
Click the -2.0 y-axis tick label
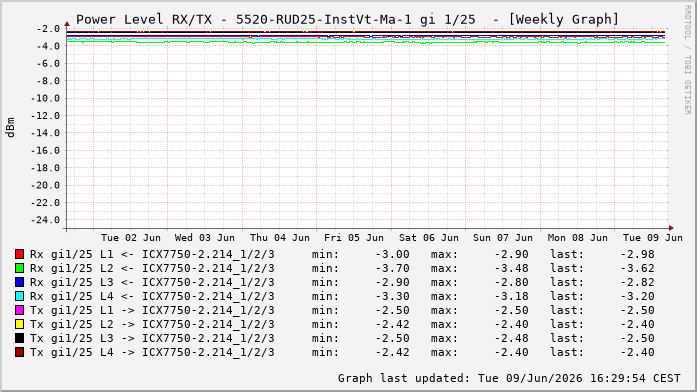click(48, 29)
